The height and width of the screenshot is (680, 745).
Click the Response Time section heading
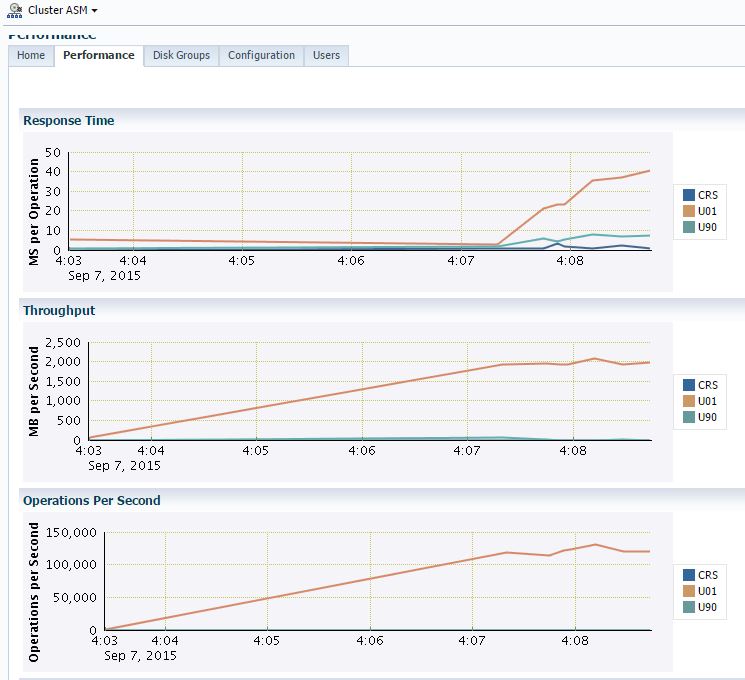69,121
